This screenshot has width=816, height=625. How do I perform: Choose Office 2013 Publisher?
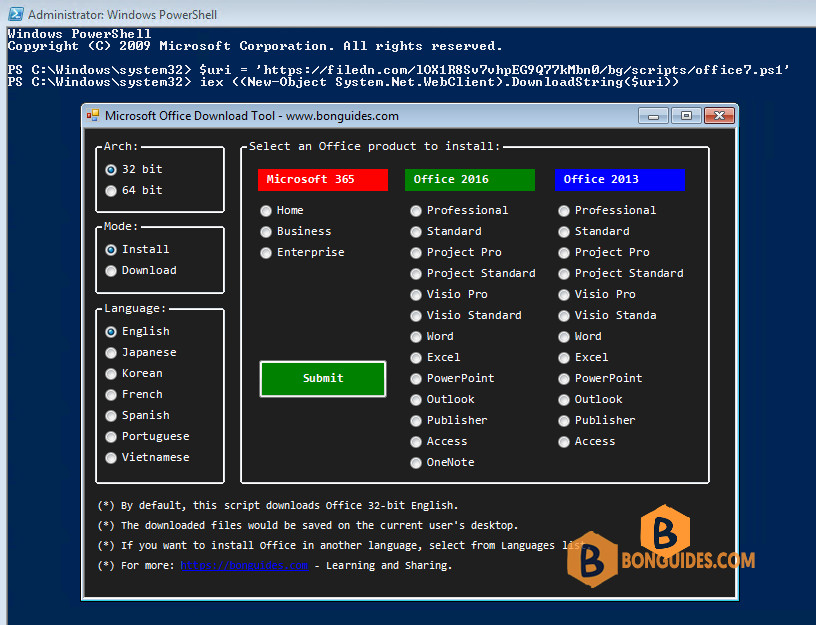597,420
